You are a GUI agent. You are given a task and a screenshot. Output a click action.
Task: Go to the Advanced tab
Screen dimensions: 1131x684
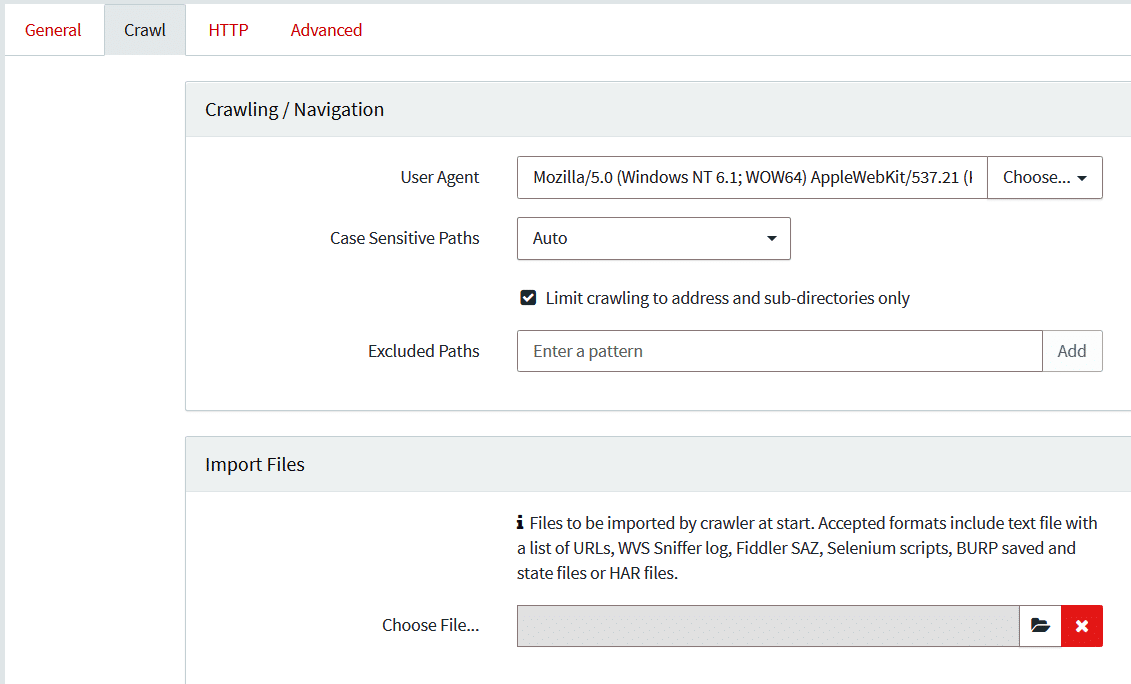pos(326,30)
